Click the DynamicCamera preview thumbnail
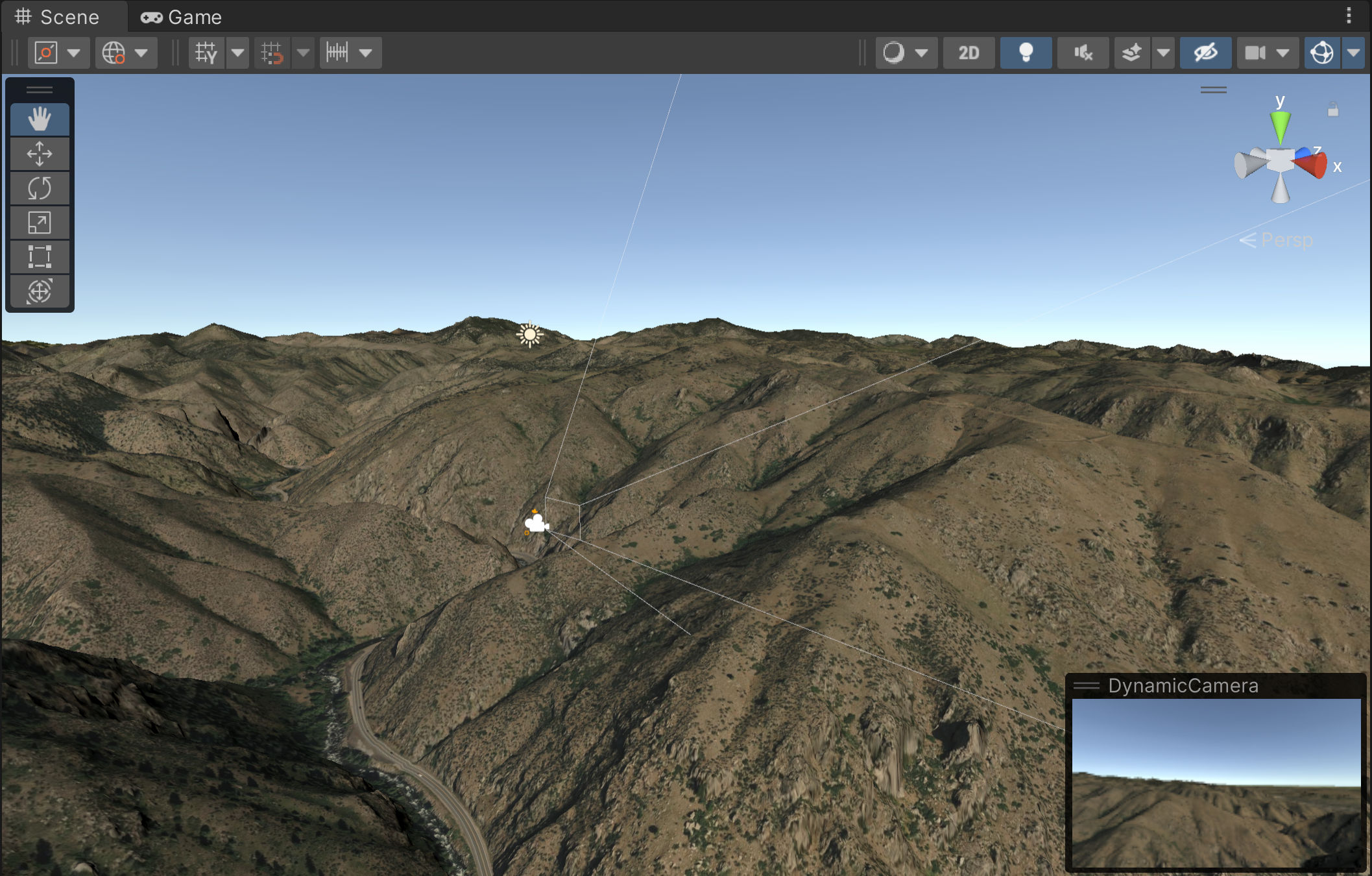 point(1216,782)
